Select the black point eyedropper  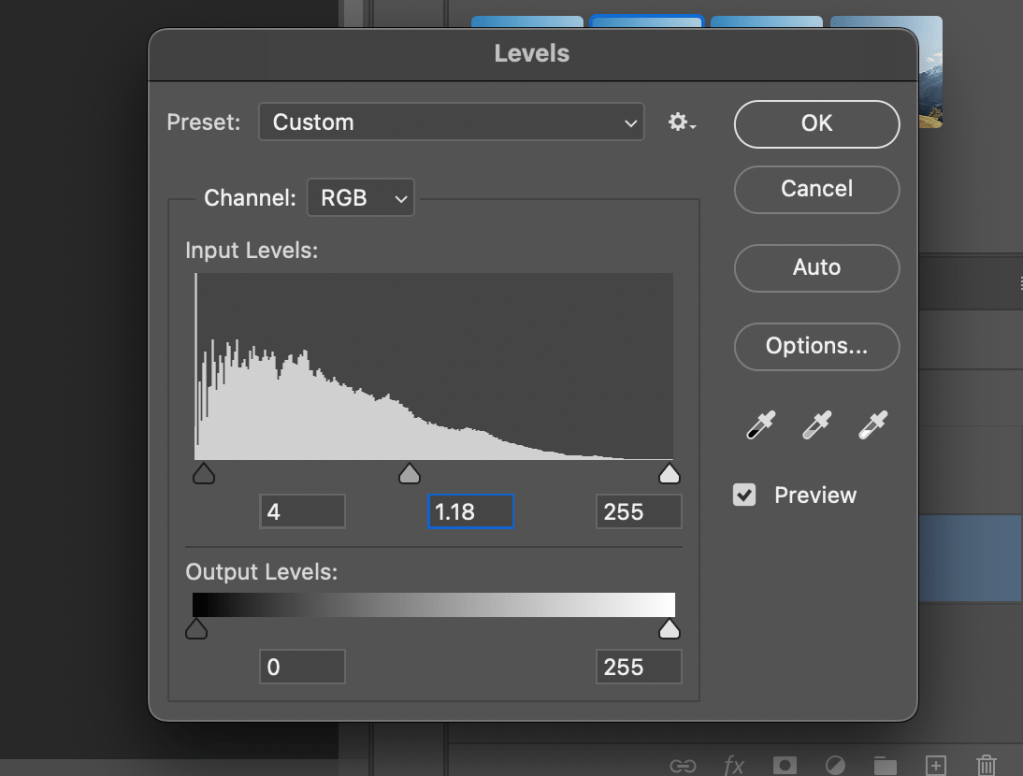761,426
